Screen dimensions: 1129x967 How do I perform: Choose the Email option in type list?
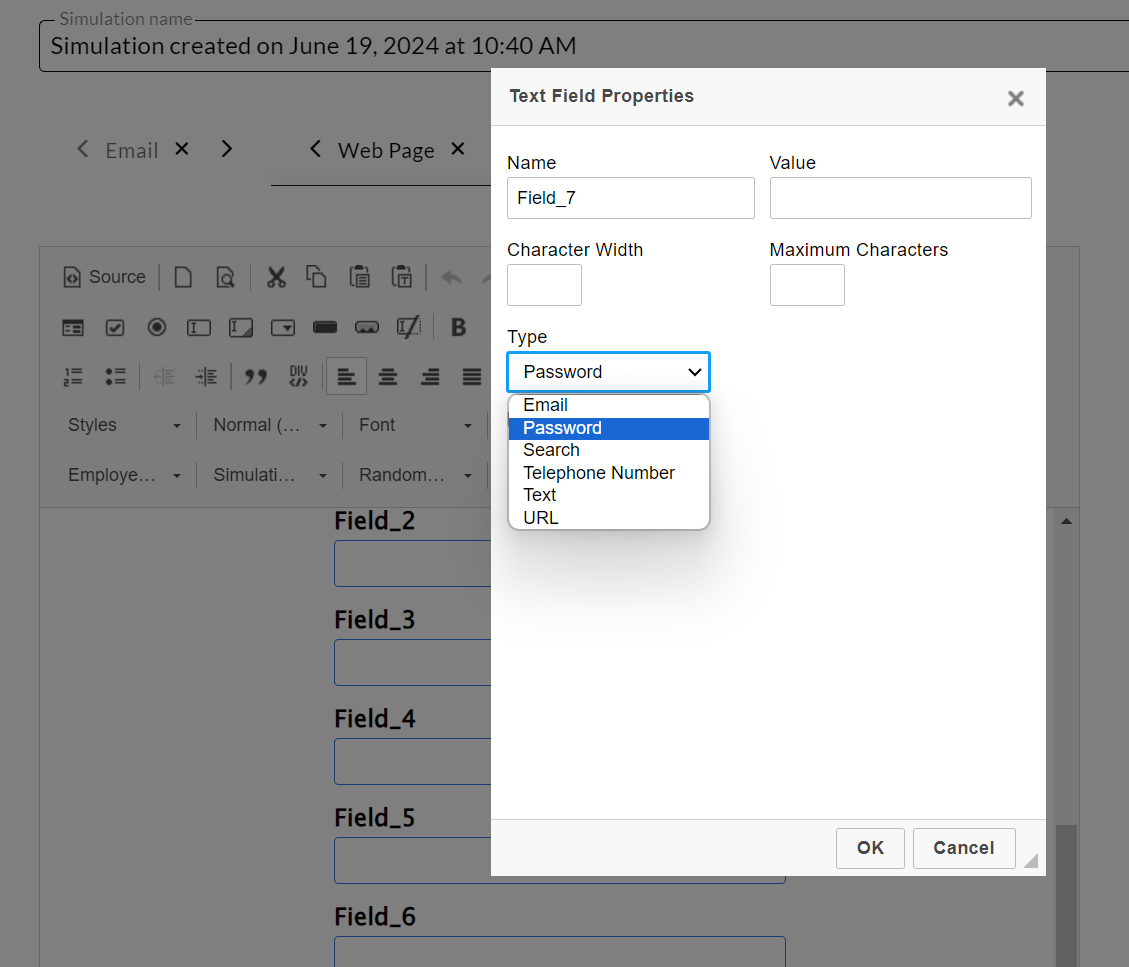[x=545, y=405]
